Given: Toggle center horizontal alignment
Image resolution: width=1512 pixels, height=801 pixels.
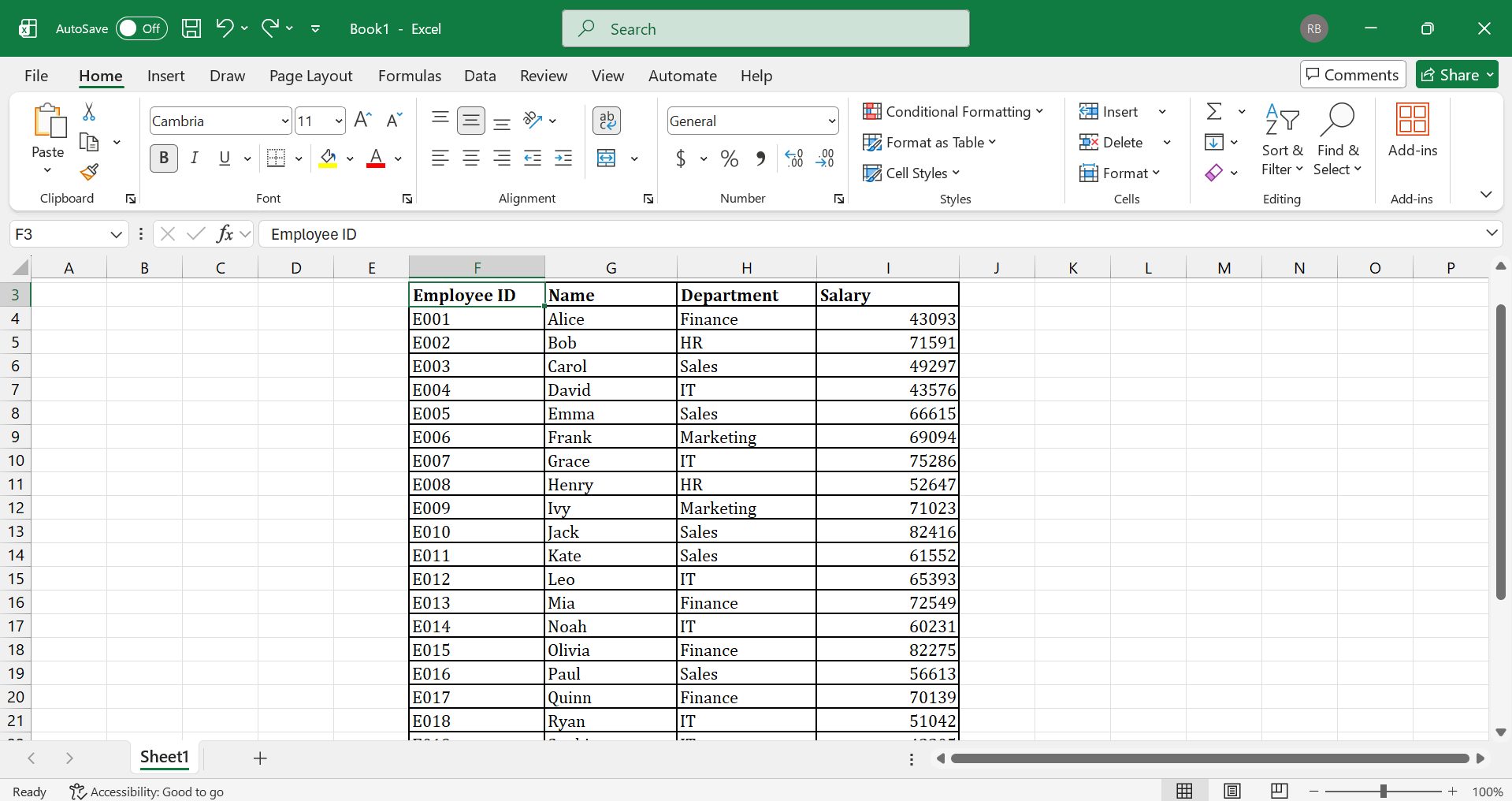Looking at the screenshot, I should point(471,158).
